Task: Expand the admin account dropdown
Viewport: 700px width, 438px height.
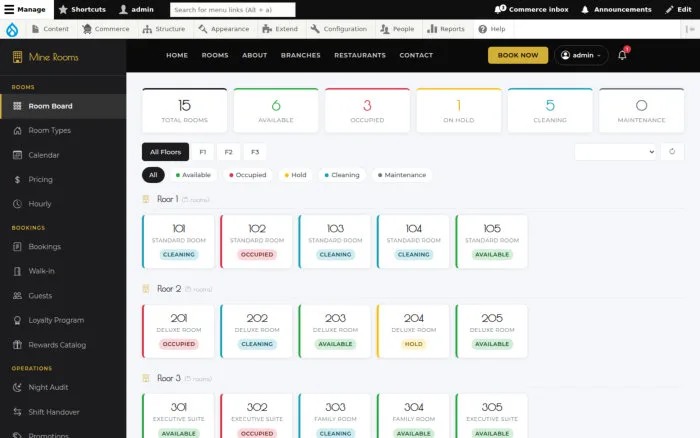Action: (581, 55)
